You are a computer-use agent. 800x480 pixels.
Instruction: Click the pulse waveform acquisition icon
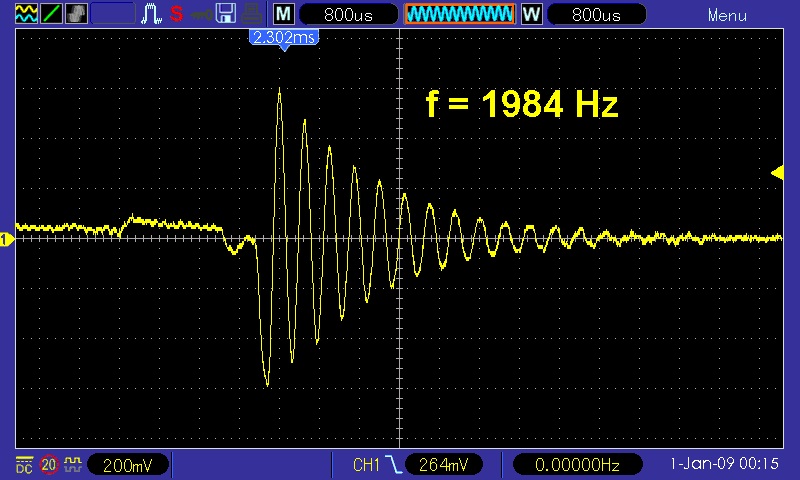152,14
